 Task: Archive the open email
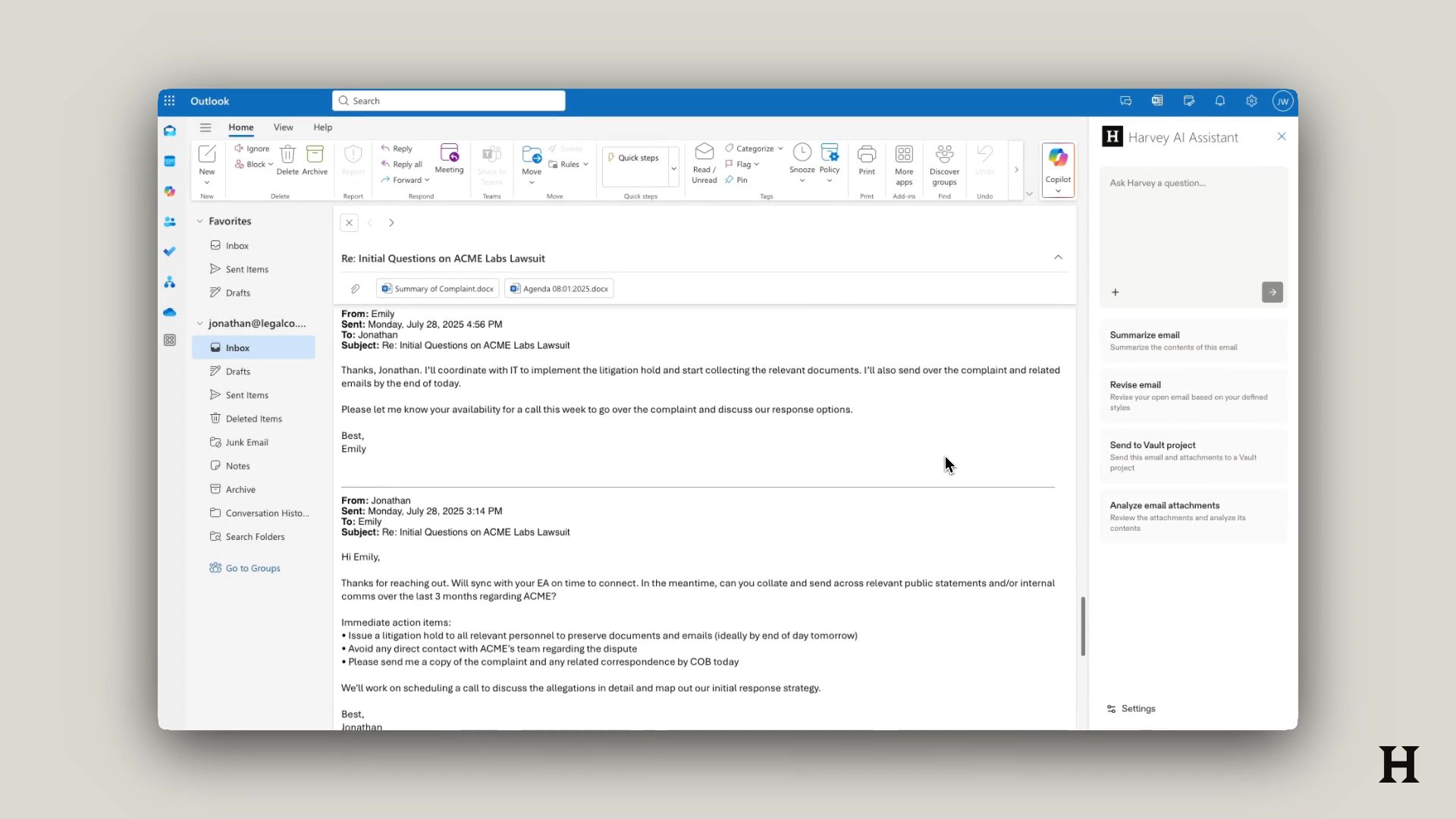click(315, 160)
